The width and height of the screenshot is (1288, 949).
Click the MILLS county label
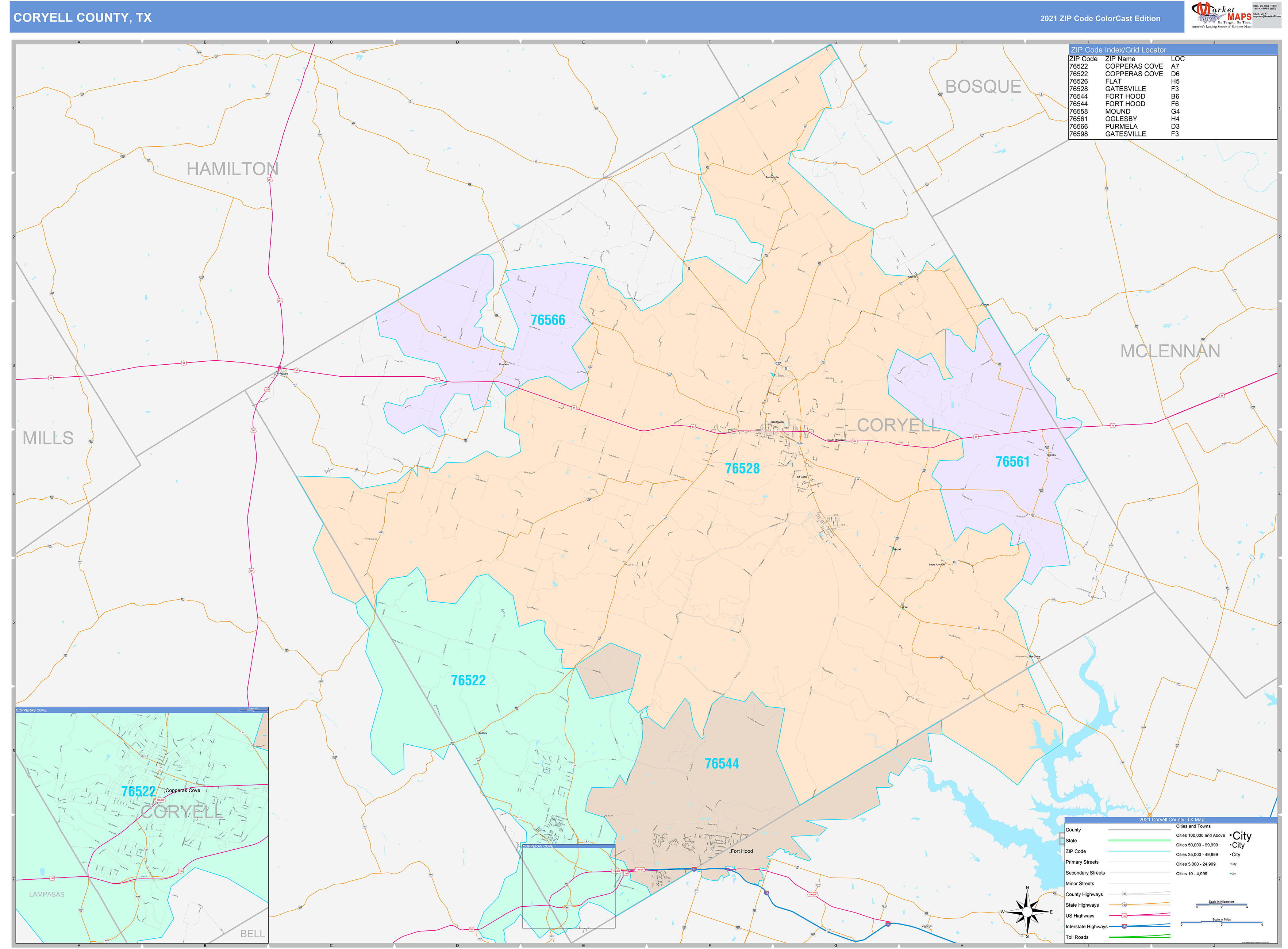coord(48,438)
